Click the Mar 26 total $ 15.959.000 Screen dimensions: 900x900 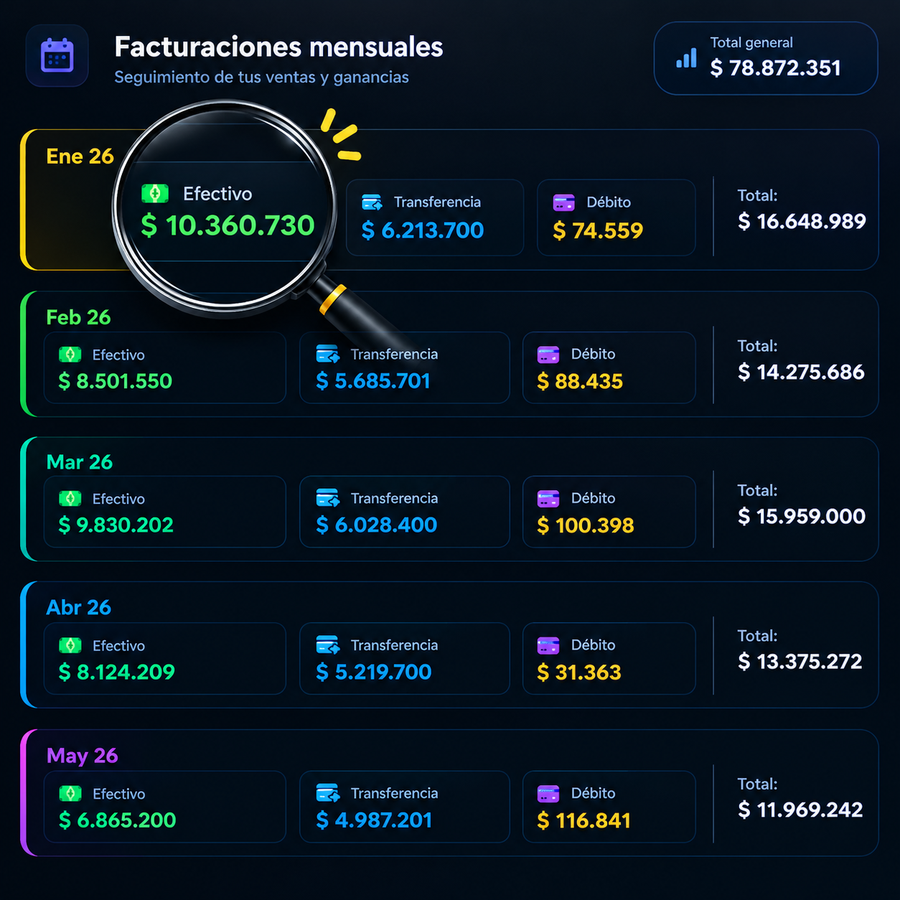click(802, 516)
